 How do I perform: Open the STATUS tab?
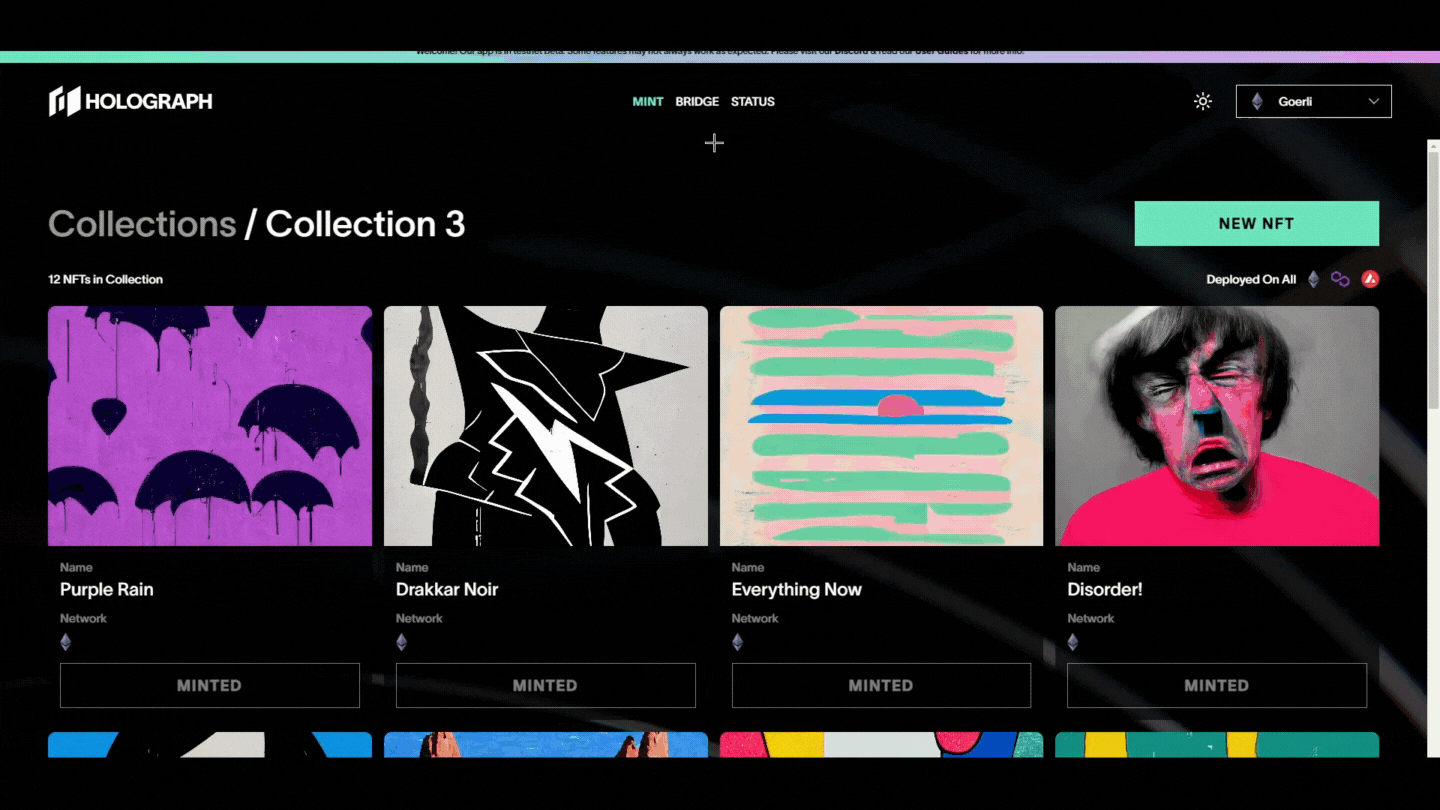(753, 101)
